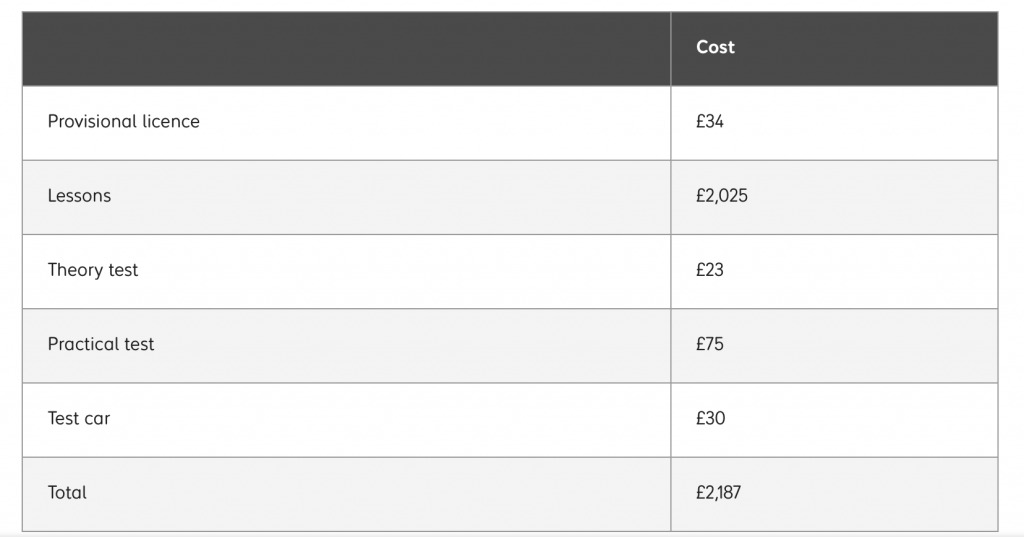
Task: Select the Total row label
Action: coord(67,493)
